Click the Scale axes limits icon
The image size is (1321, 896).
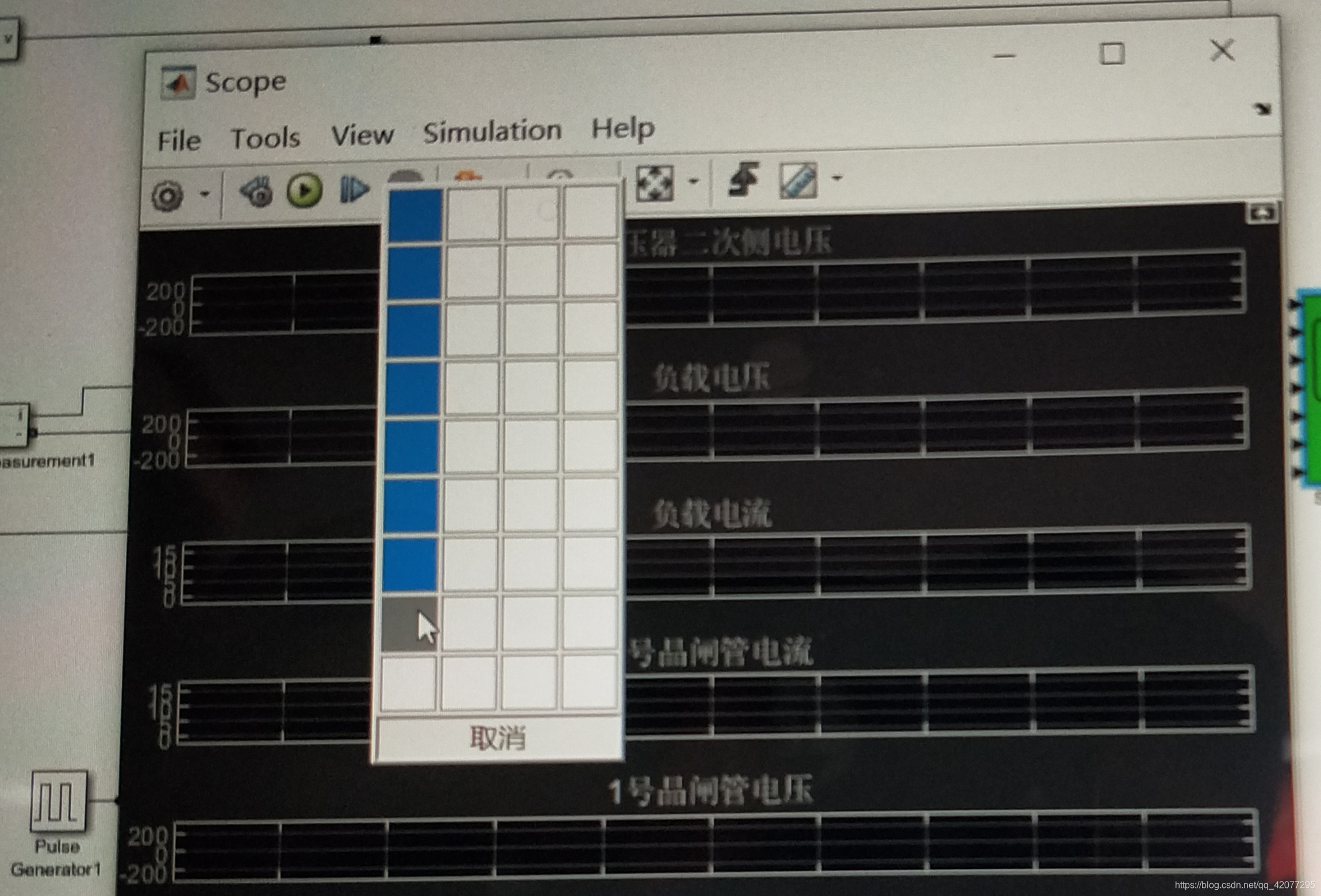pyautogui.click(x=654, y=183)
